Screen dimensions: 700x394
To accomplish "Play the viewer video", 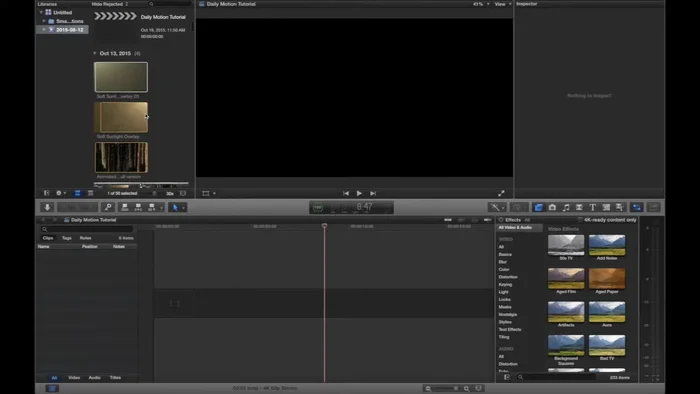I will coord(359,193).
